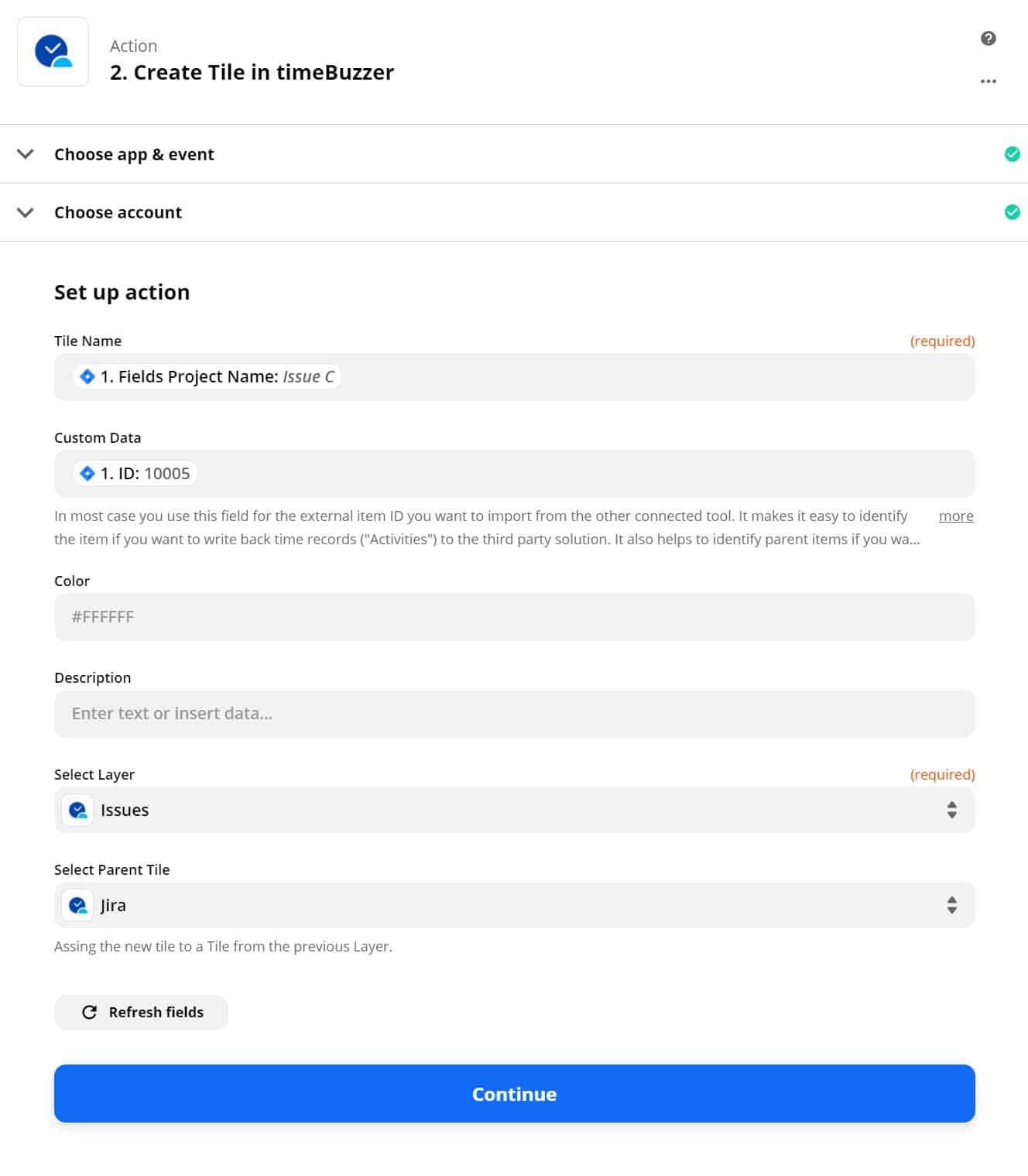Open the Select Parent Tile dropdown showing Jira
This screenshot has height=1176, width=1028.
pos(514,905)
